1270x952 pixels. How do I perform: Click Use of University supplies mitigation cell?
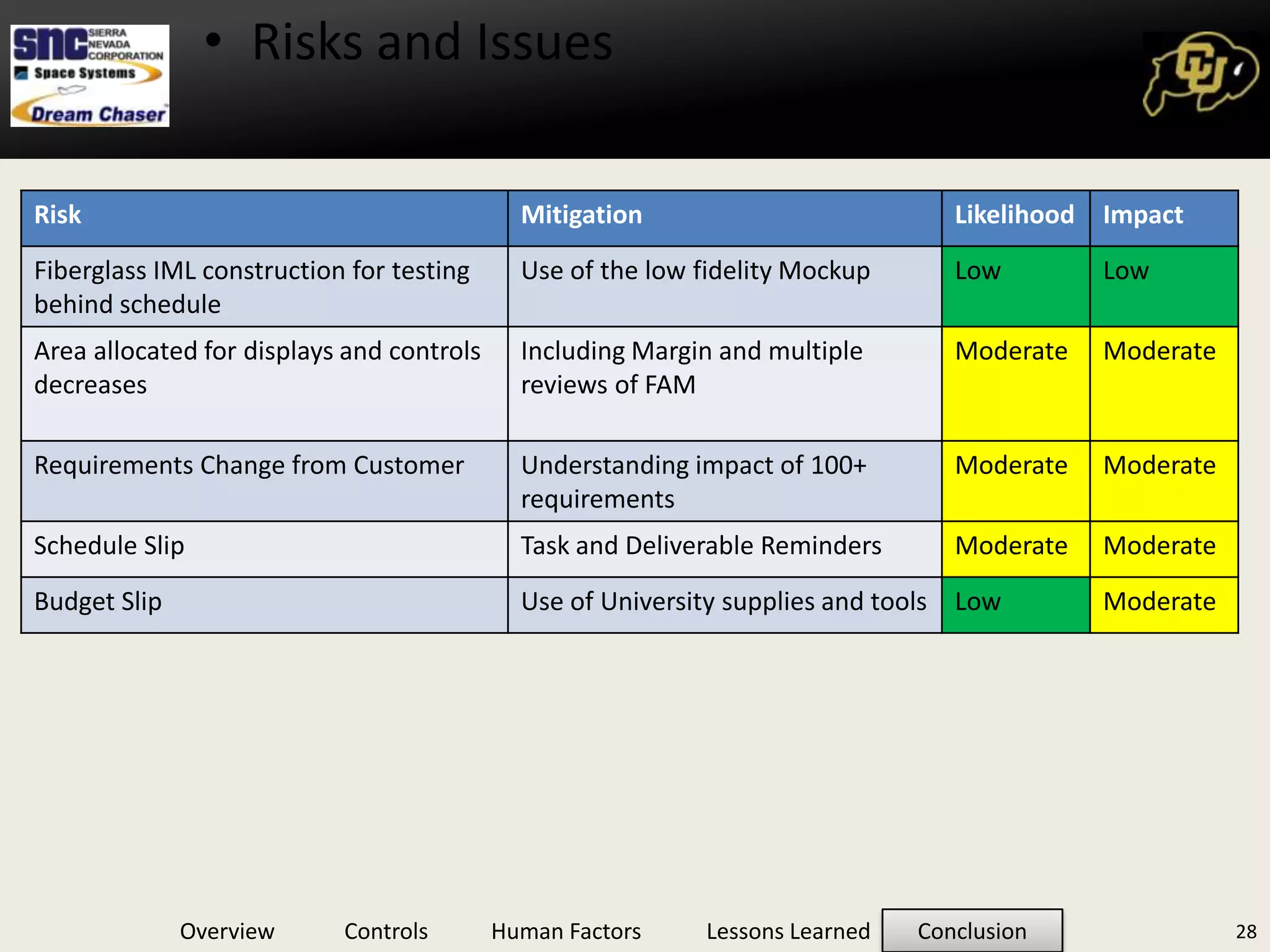724,604
